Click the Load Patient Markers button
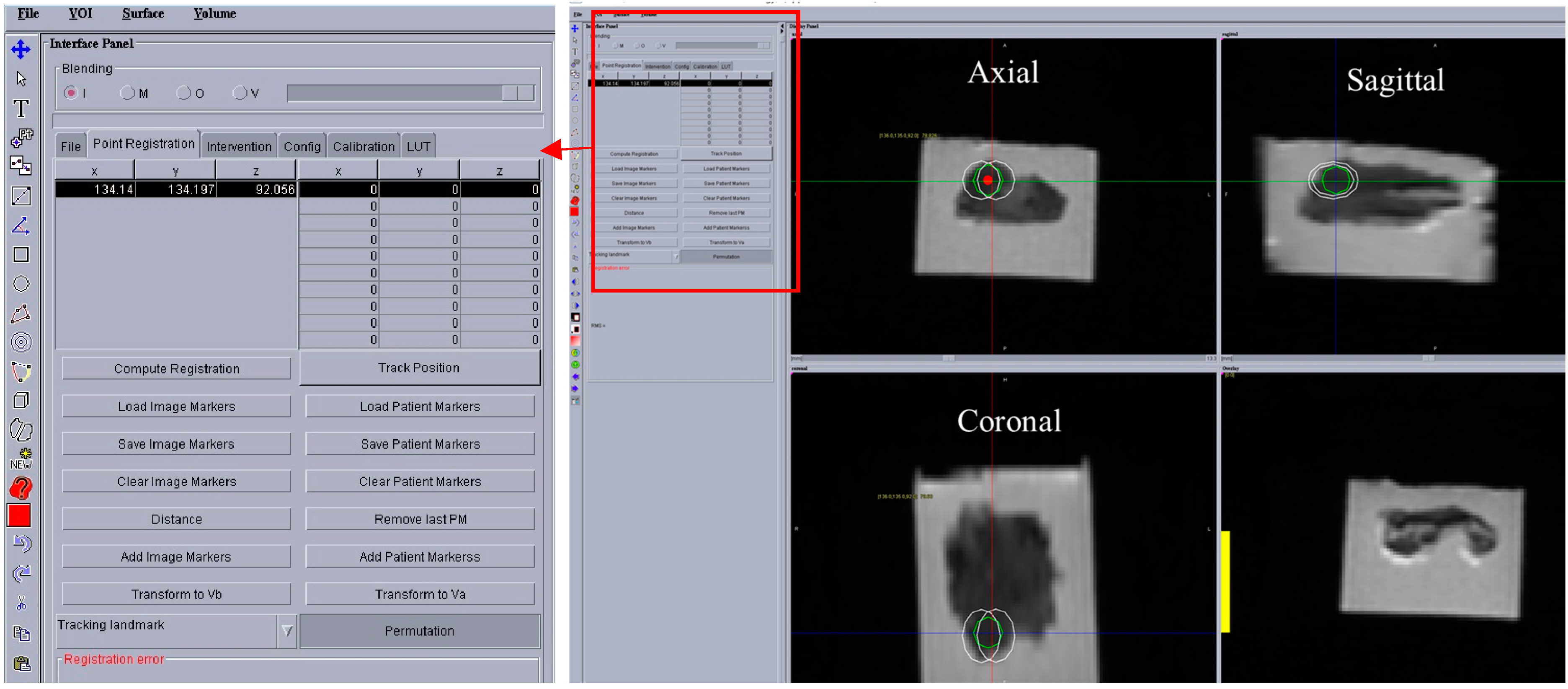1568x689 pixels. click(x=419, y=407)
